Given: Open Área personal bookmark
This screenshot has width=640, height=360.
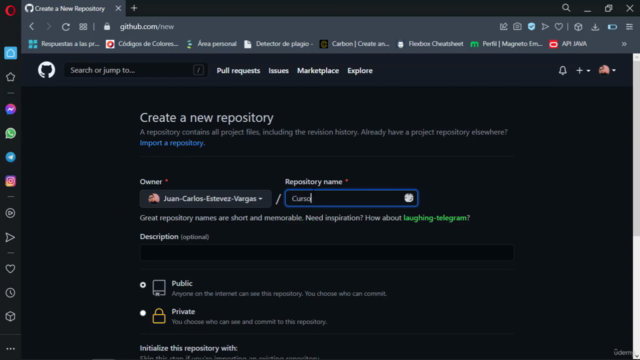Looking at the screenshot, I should [211, 44].
